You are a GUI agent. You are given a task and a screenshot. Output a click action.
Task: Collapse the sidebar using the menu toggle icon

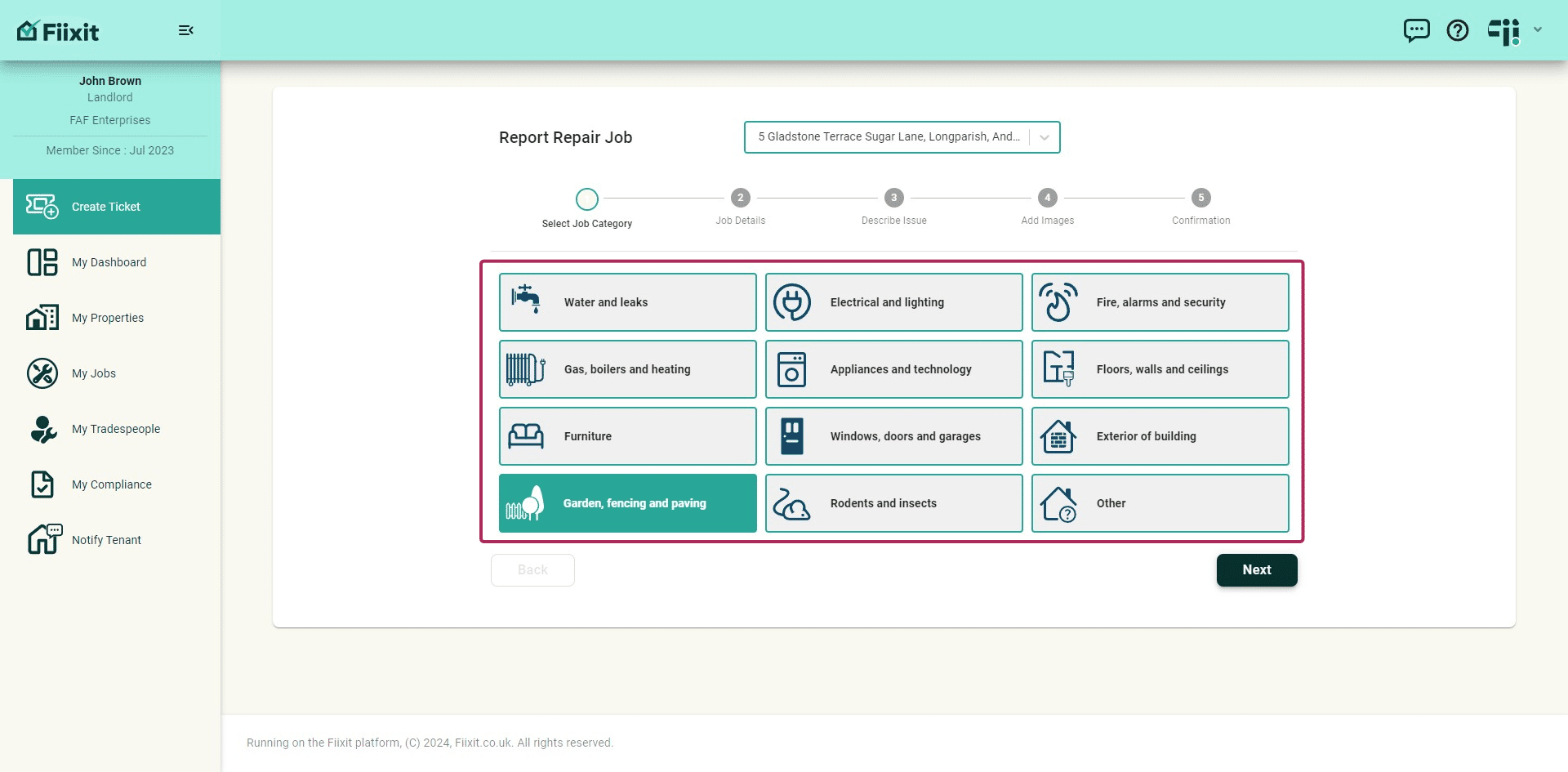coord(186,31)
